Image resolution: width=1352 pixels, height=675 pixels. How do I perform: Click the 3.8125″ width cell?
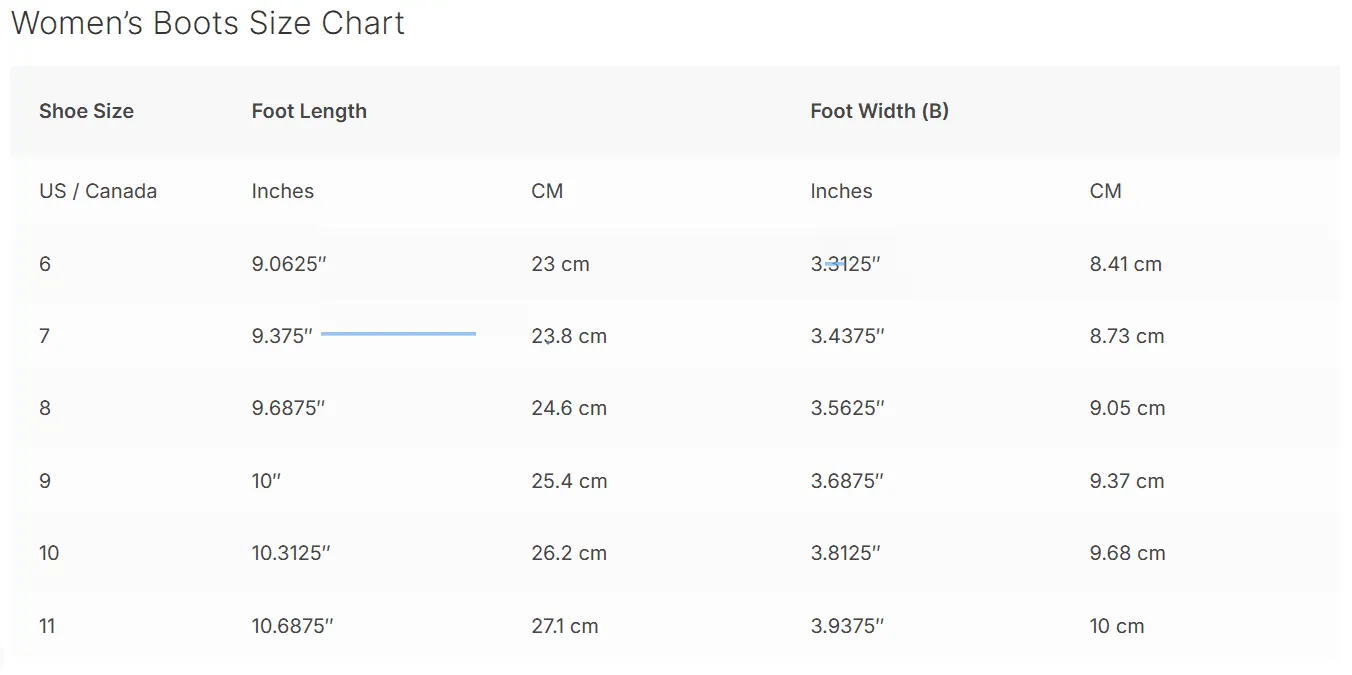point(846,553)
